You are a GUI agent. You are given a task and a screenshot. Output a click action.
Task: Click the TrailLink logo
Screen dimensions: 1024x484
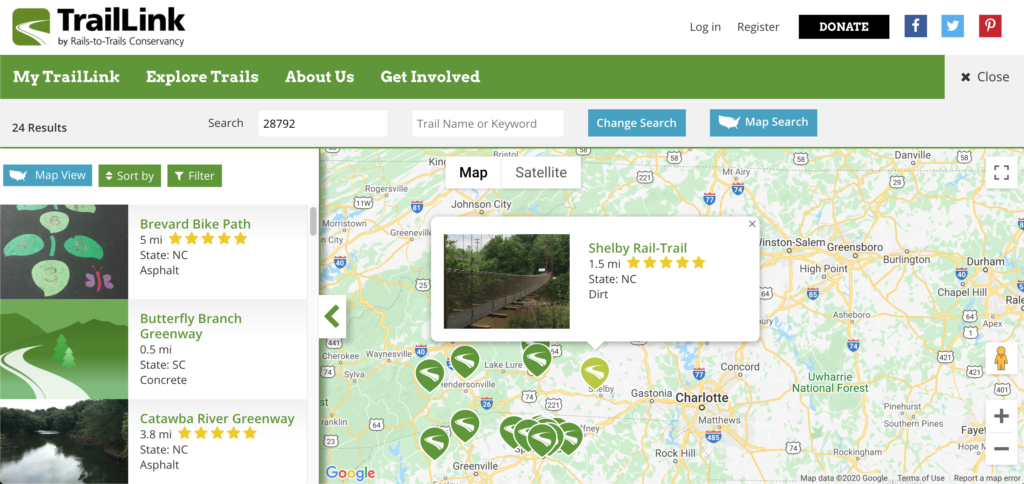point(99,27)
